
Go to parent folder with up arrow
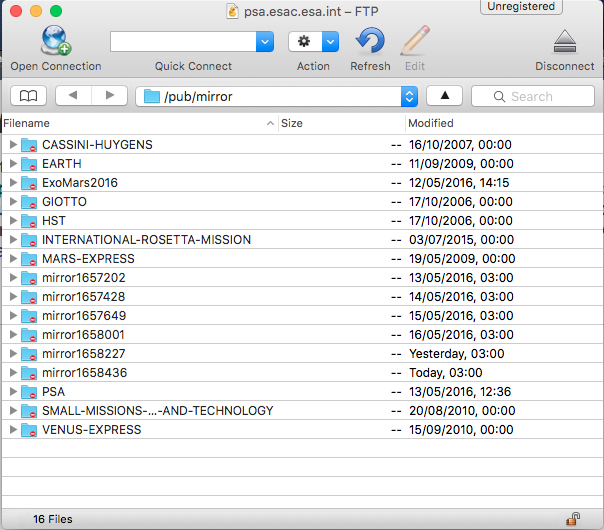445,96
